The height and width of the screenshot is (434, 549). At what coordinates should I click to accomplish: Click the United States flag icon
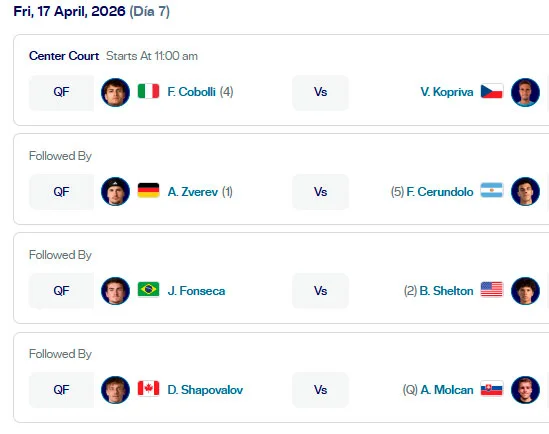pos(492,289)
